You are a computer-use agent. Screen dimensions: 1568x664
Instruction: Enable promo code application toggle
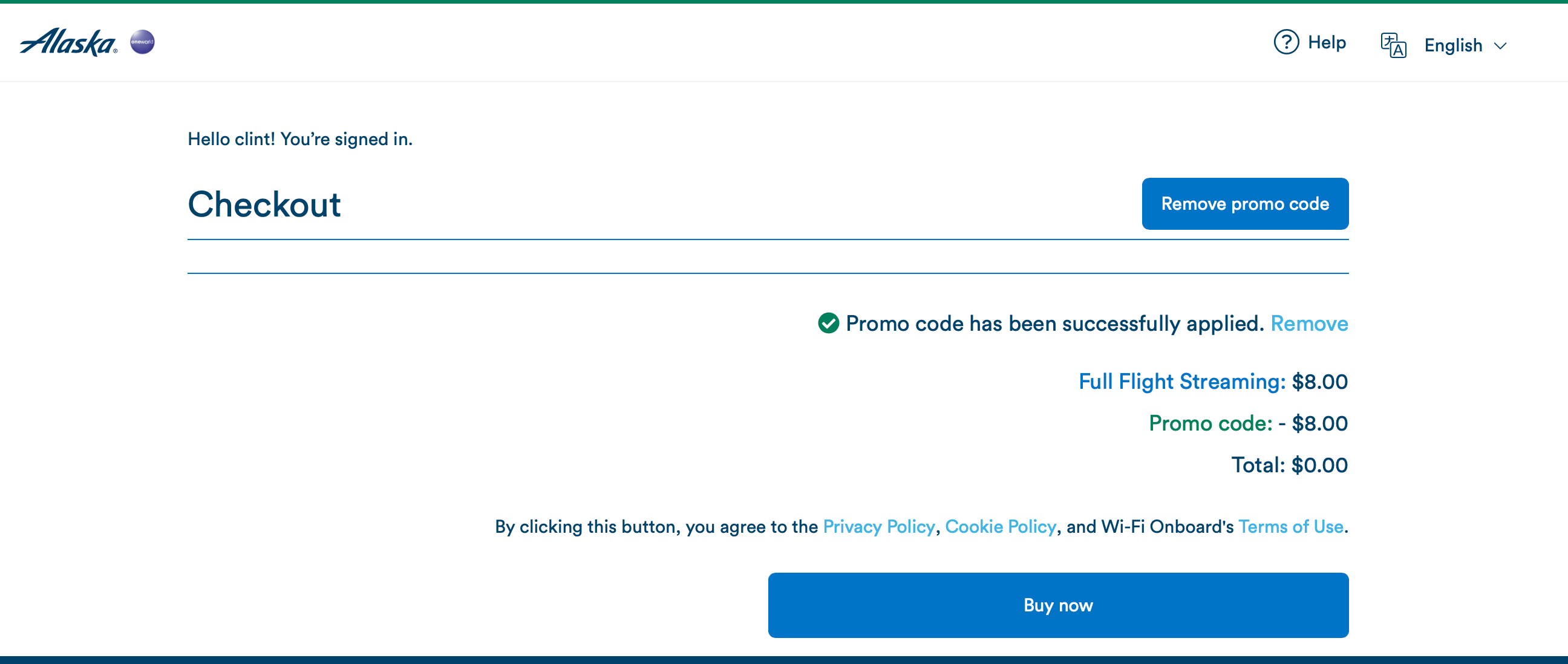pyautogui.click(x=1245, y=203)
